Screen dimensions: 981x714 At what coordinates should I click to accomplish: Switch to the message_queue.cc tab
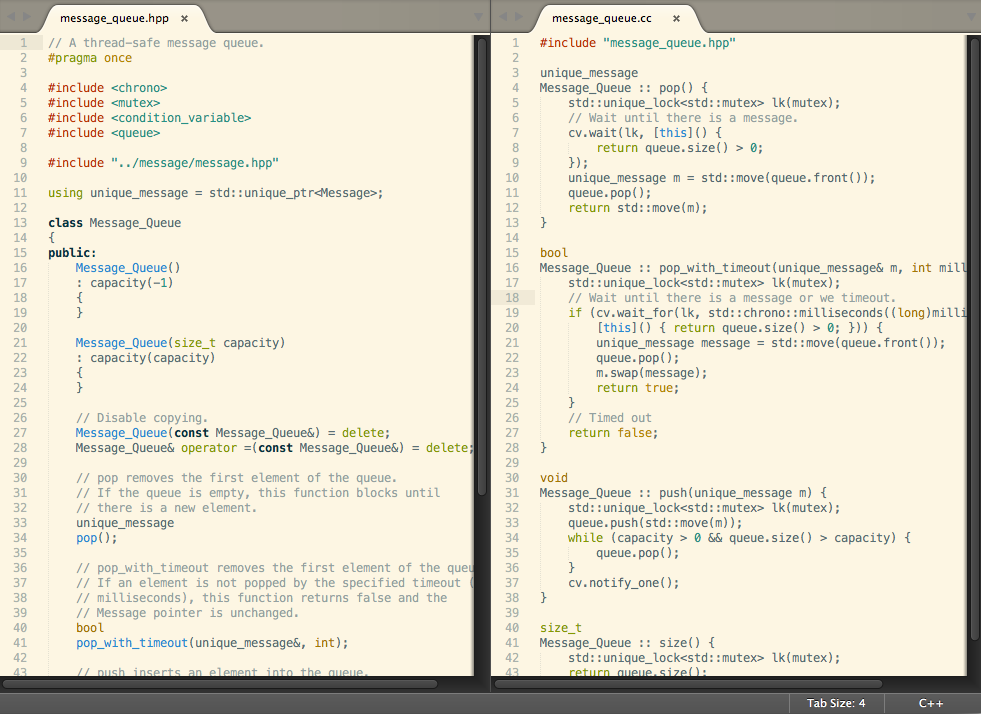pos(601,18)
